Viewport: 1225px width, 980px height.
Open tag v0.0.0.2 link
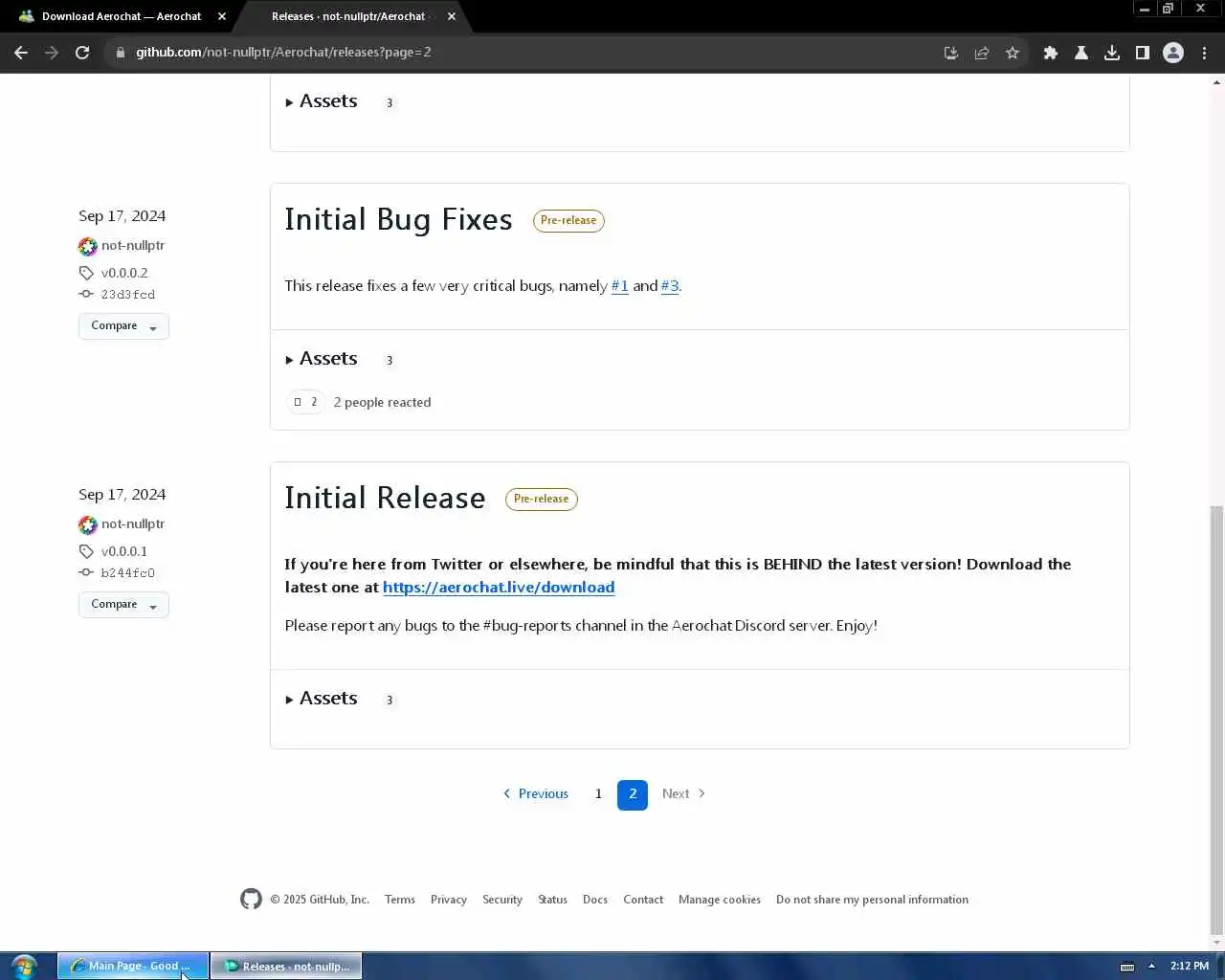[x=124, y=273]
